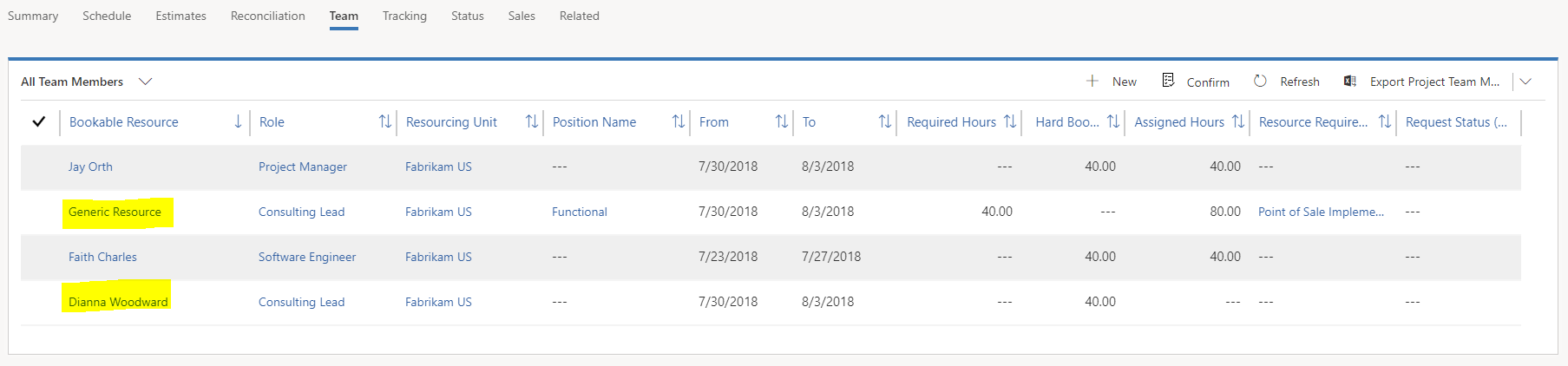Click the Export Project Team Members Excel icon
Image resolution: width=1568 pixels, height=366 pixels.
1349,81
